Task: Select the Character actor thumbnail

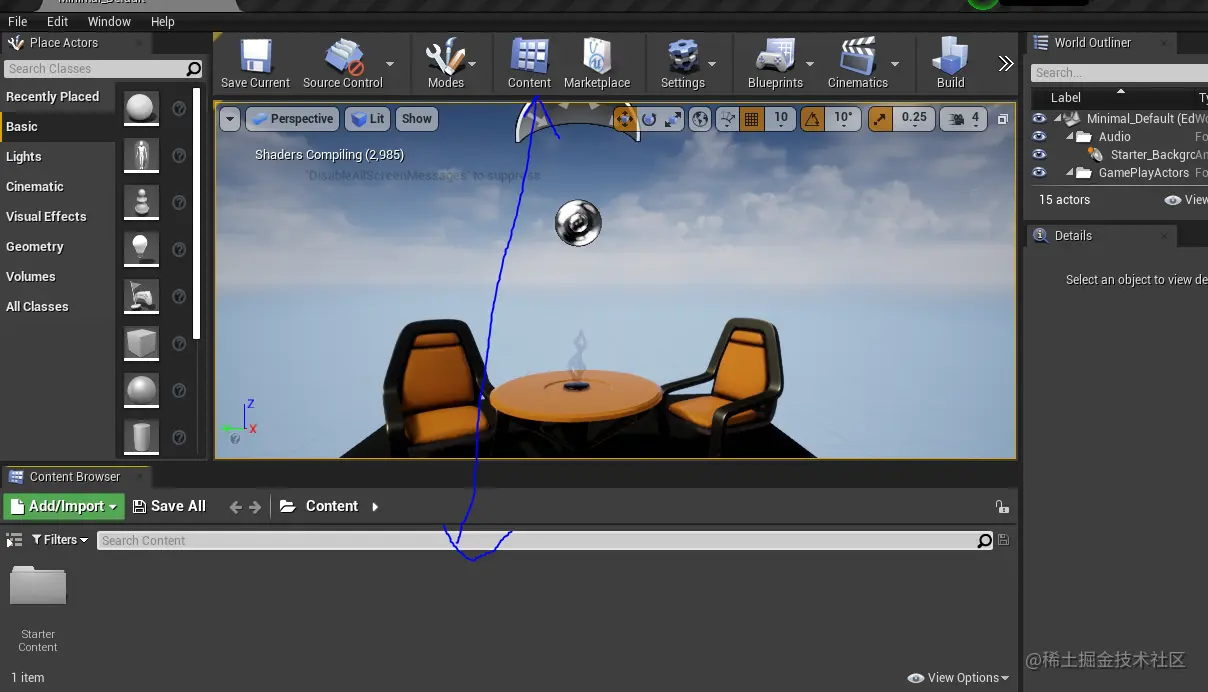Action: coord(141,155)
